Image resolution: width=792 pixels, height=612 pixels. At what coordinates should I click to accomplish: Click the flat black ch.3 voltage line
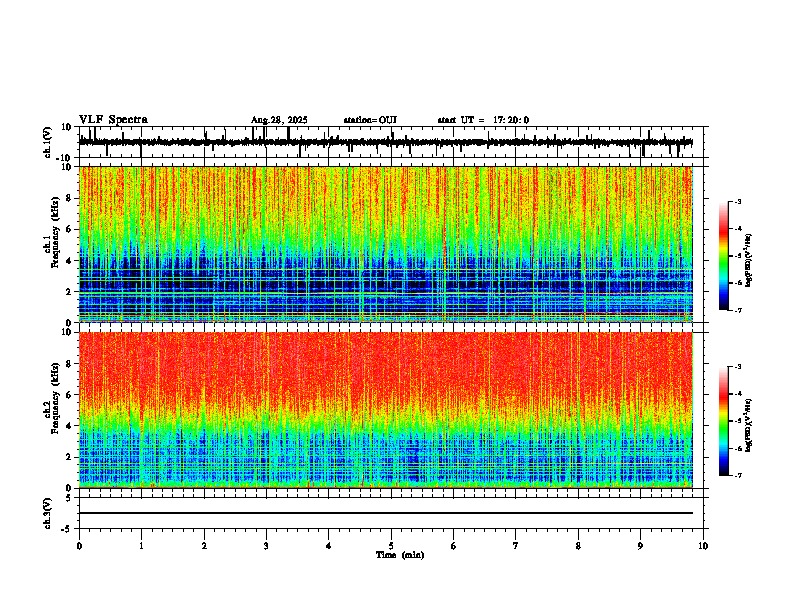[x=385, y=513]
